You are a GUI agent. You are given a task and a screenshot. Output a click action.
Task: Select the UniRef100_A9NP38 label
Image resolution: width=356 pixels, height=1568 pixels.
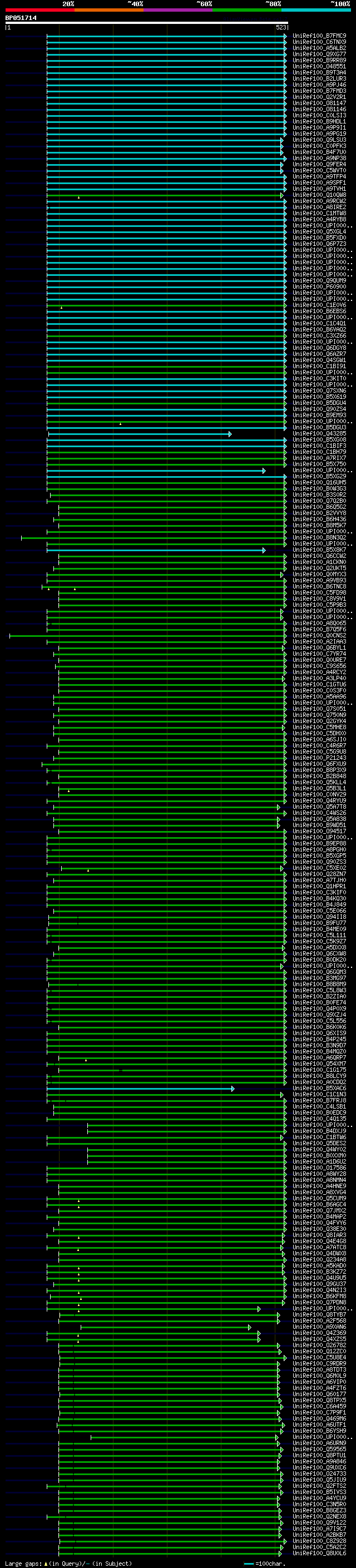click(x=319, y=159)
